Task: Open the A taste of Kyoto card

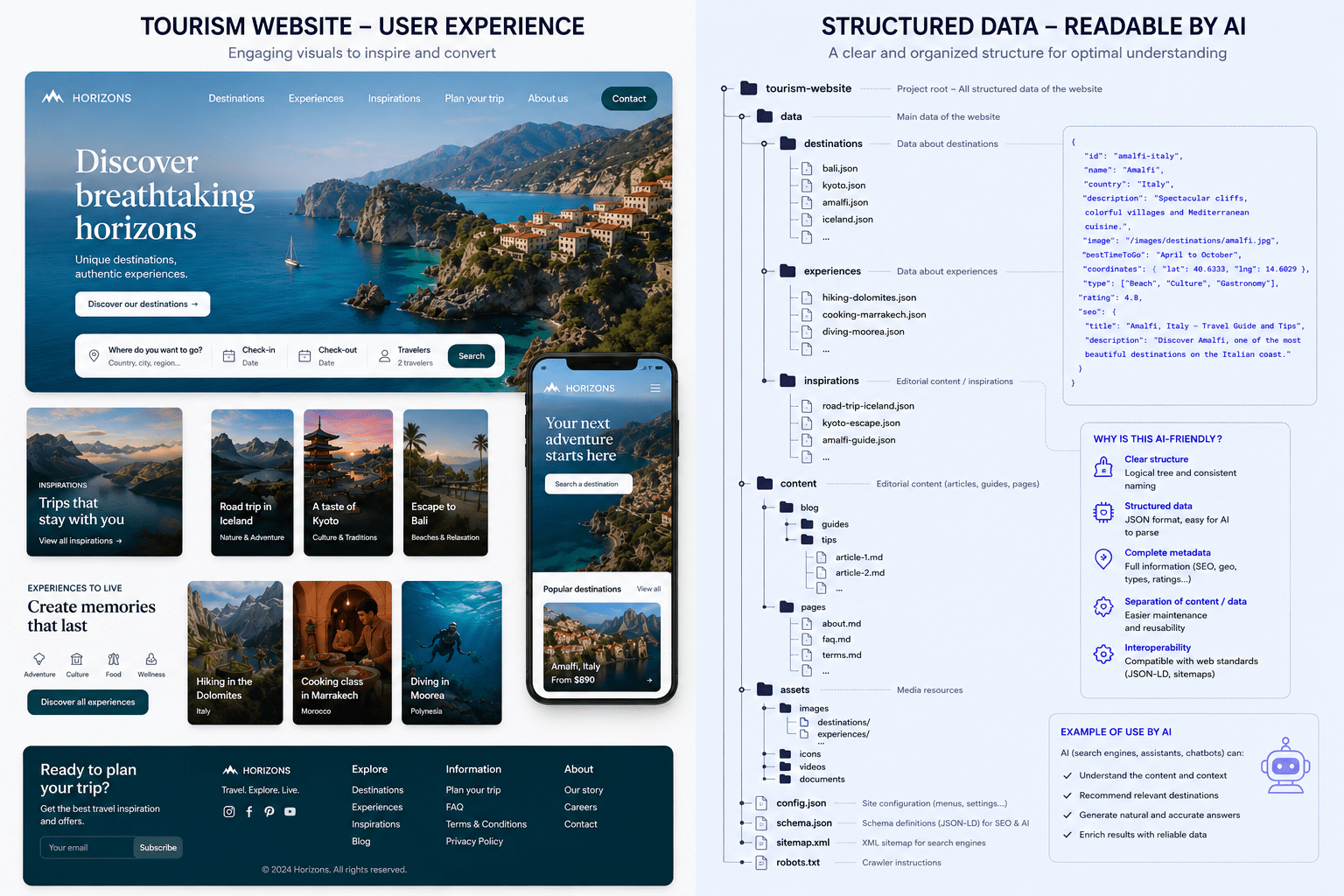Action: [348, 482]
